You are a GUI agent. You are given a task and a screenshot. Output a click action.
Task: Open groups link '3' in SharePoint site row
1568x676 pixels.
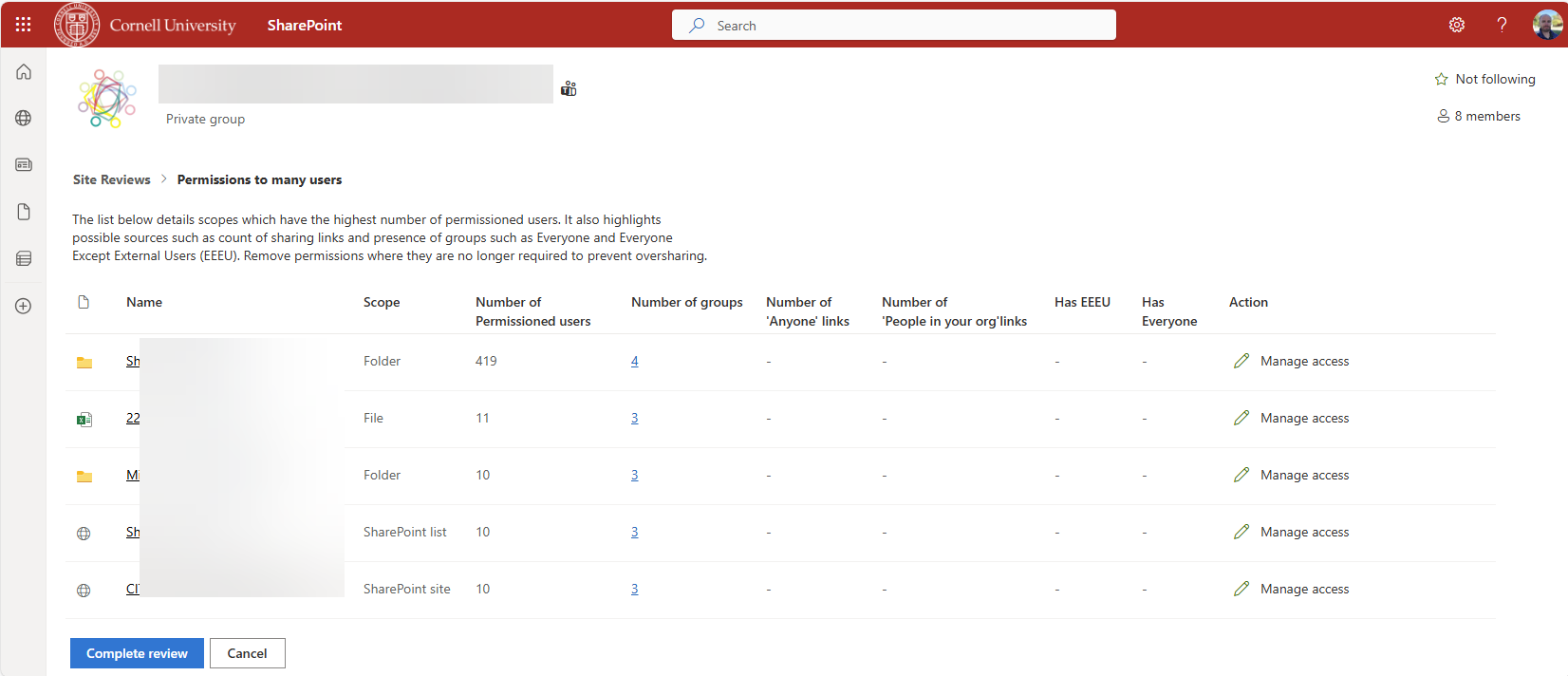pos(635,589)
